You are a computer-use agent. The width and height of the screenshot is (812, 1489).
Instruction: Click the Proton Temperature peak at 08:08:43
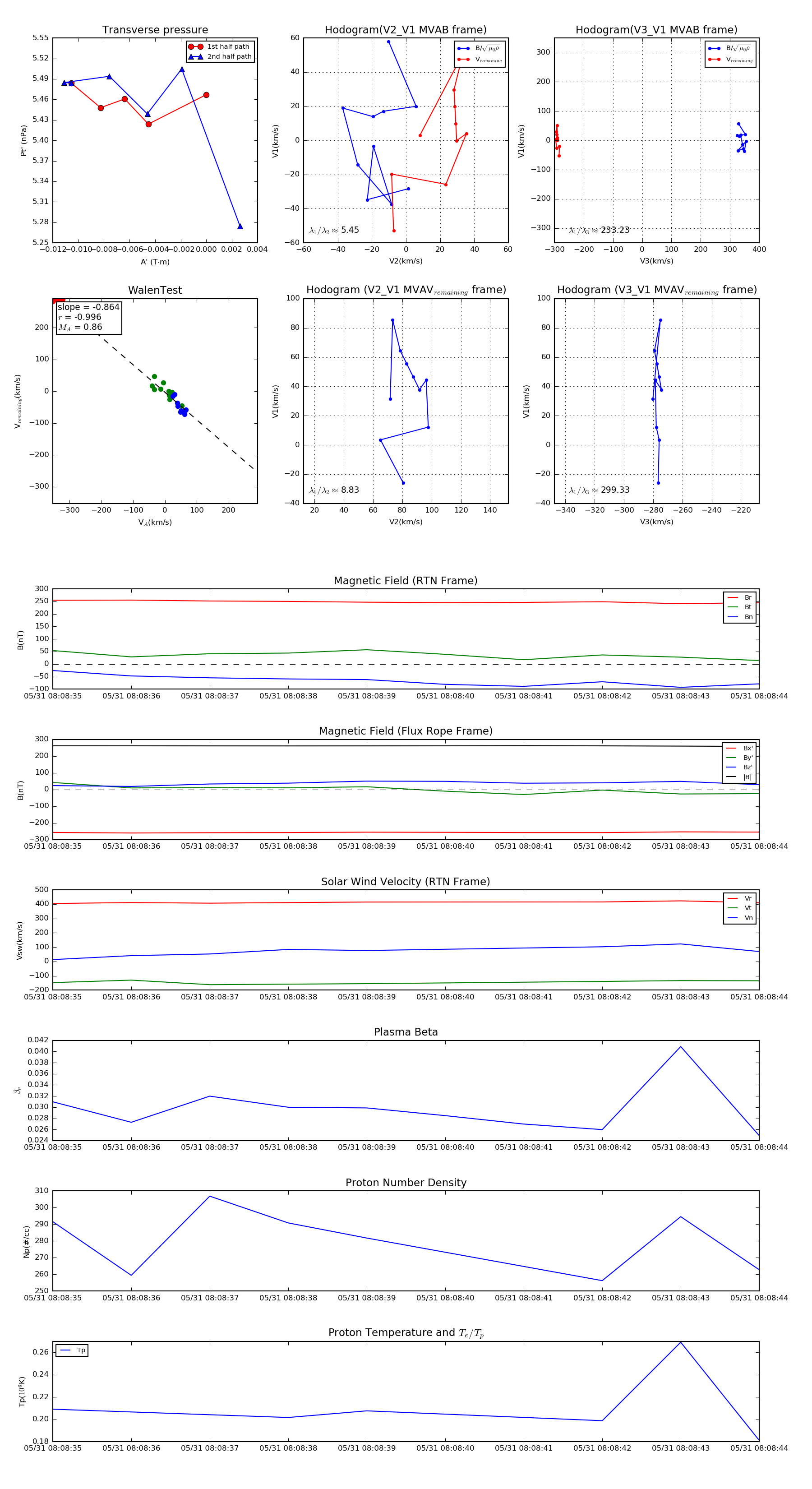(x=680, y=1342)
